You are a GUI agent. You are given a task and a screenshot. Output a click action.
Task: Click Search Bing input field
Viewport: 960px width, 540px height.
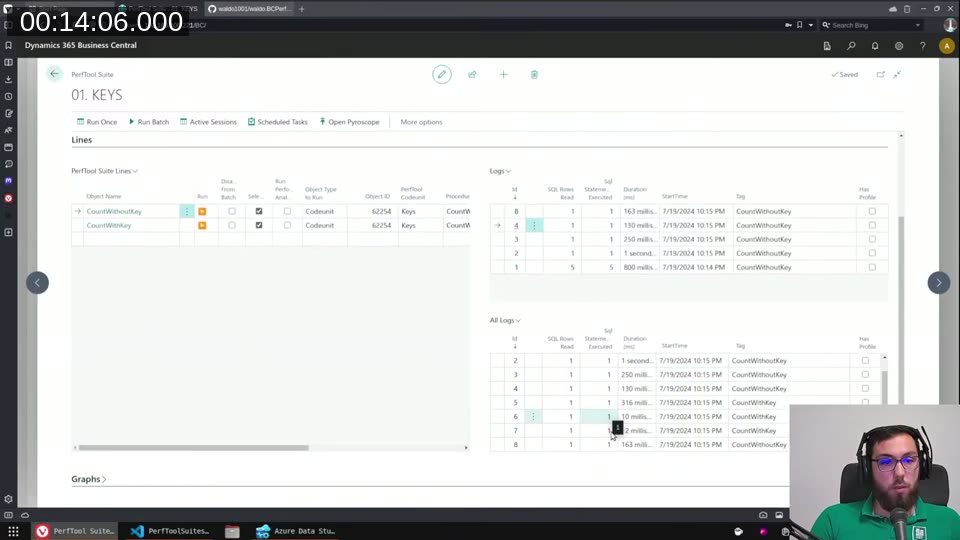point(872,25)
